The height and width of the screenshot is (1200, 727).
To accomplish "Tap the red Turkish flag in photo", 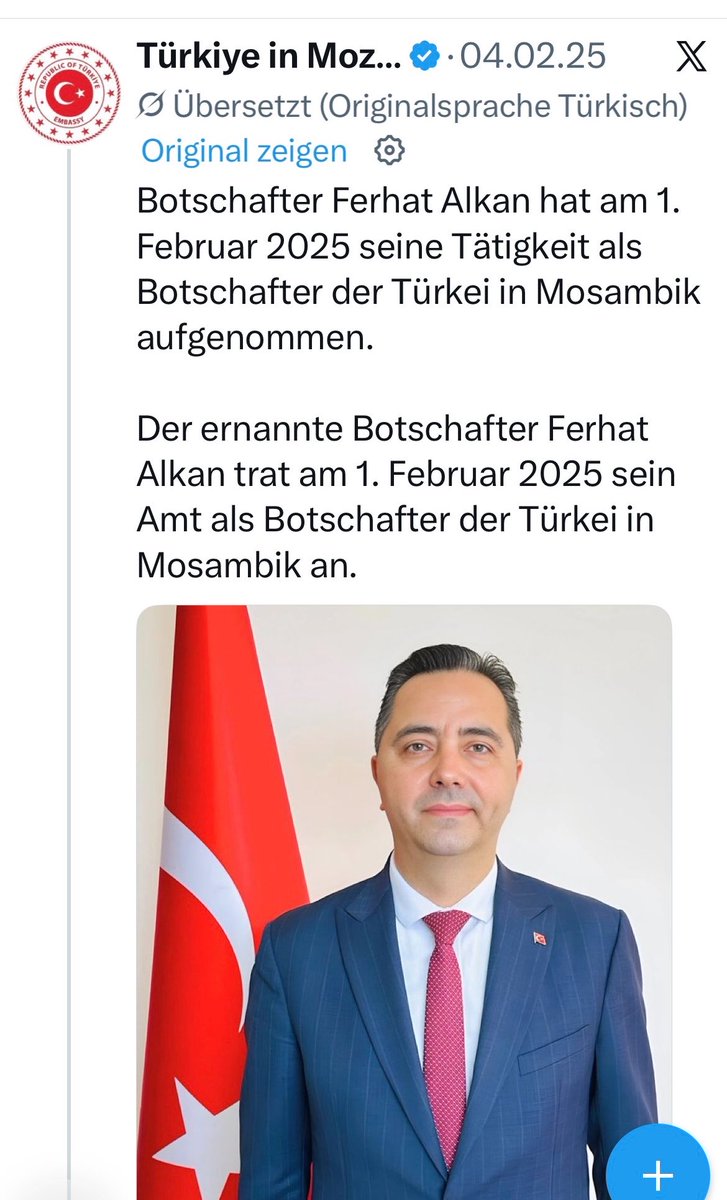I will [x=215, y=902].
